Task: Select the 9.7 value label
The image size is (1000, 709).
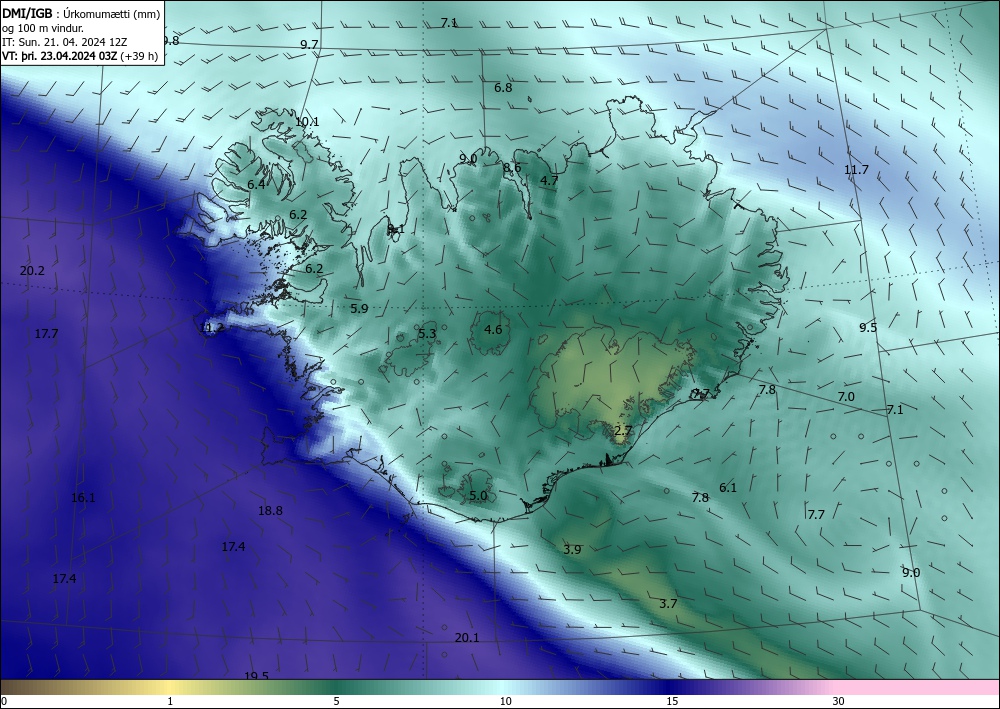Action: (309, 44)
